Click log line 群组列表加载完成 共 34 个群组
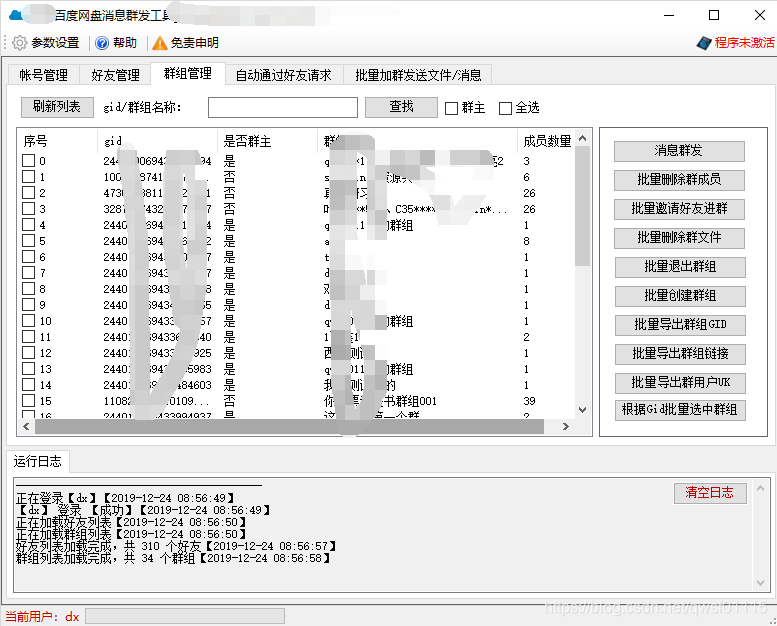Image resolution: width=777 pixels, height=626 pixels. (173, 558)
